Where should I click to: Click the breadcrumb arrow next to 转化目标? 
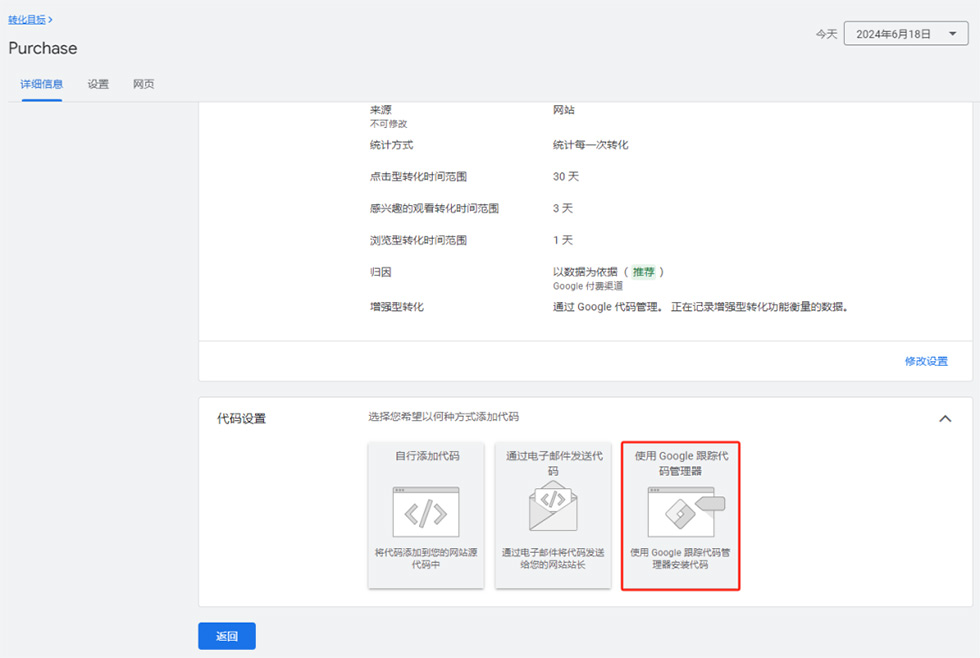pos(51,19)
